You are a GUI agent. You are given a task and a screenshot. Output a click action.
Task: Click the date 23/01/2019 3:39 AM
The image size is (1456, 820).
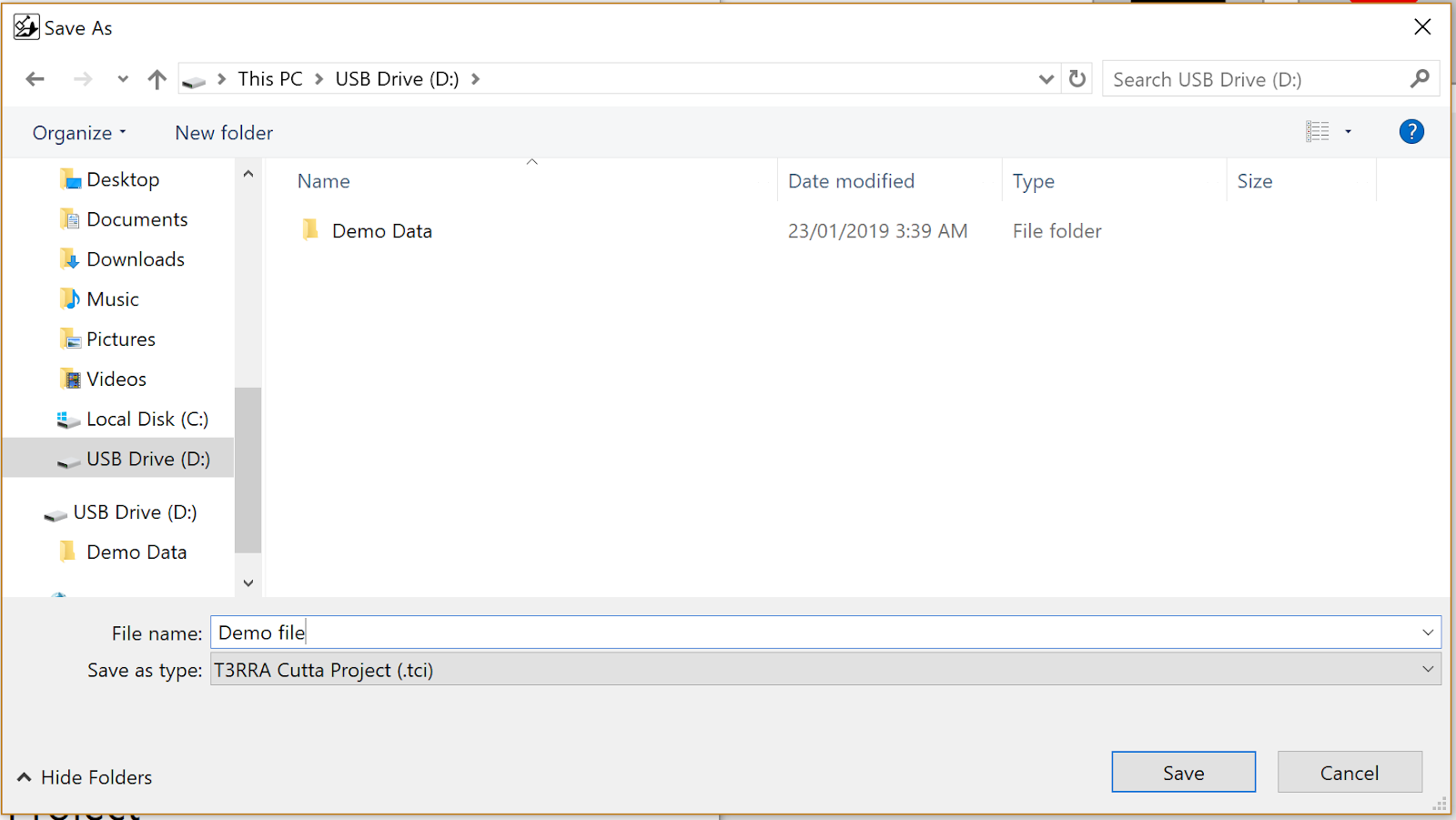(877, 231)
